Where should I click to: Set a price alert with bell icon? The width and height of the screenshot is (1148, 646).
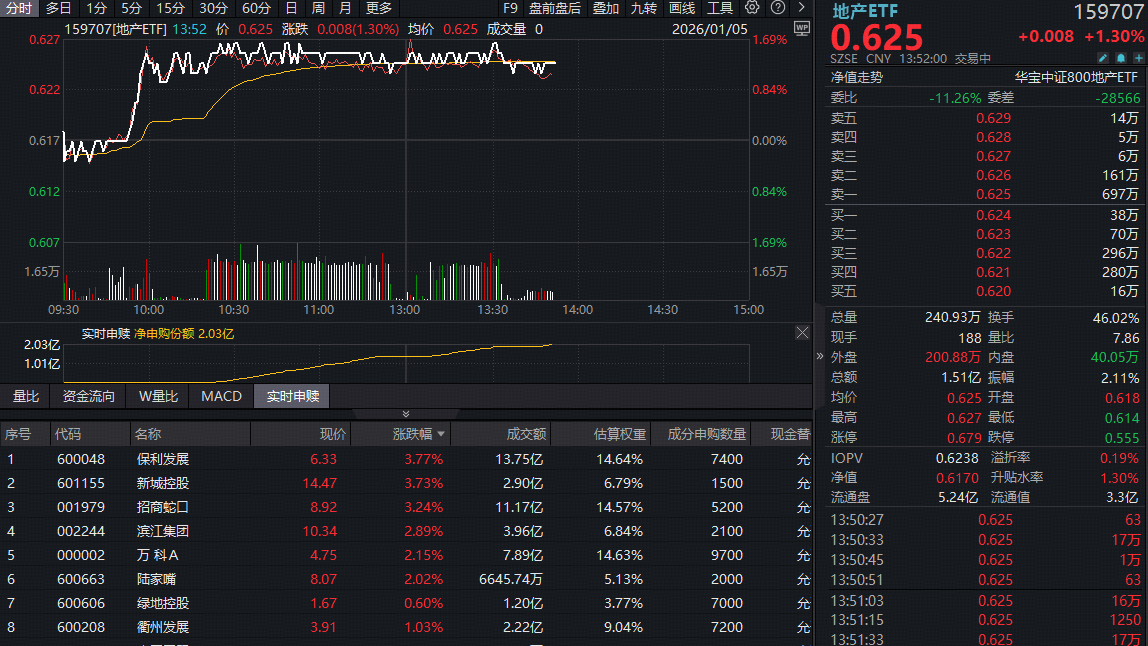point(1122,58)
